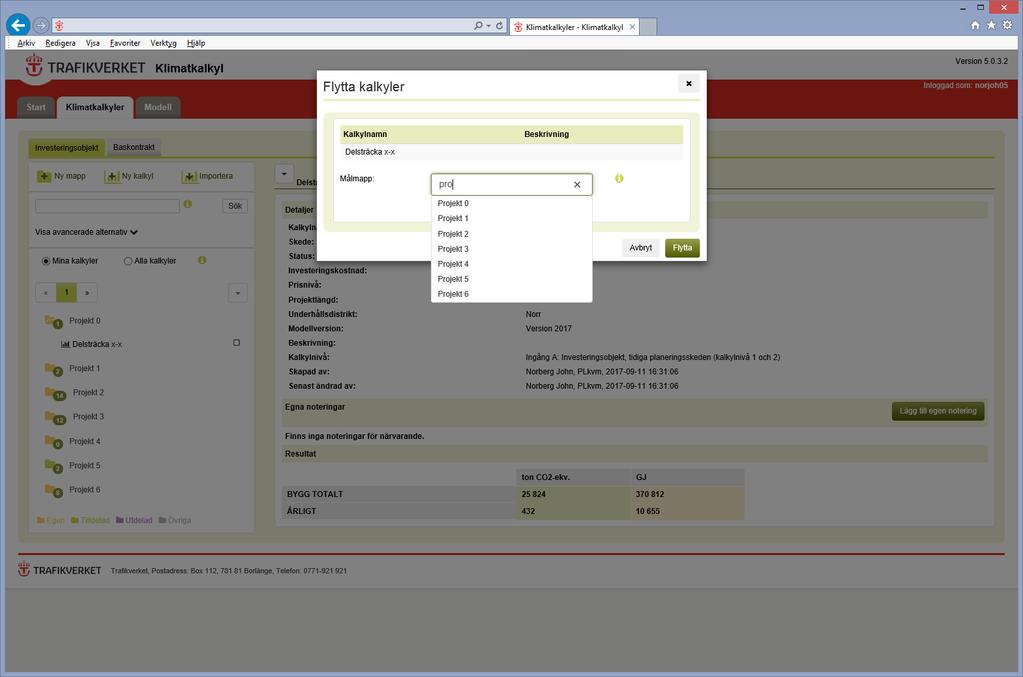Open address bar search dropdown arrow

click(489, 25)
